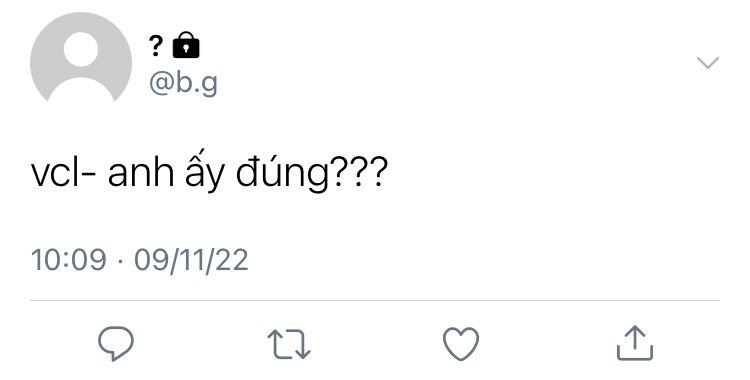Click the word "anh" in tweet text

pos(141,172)
